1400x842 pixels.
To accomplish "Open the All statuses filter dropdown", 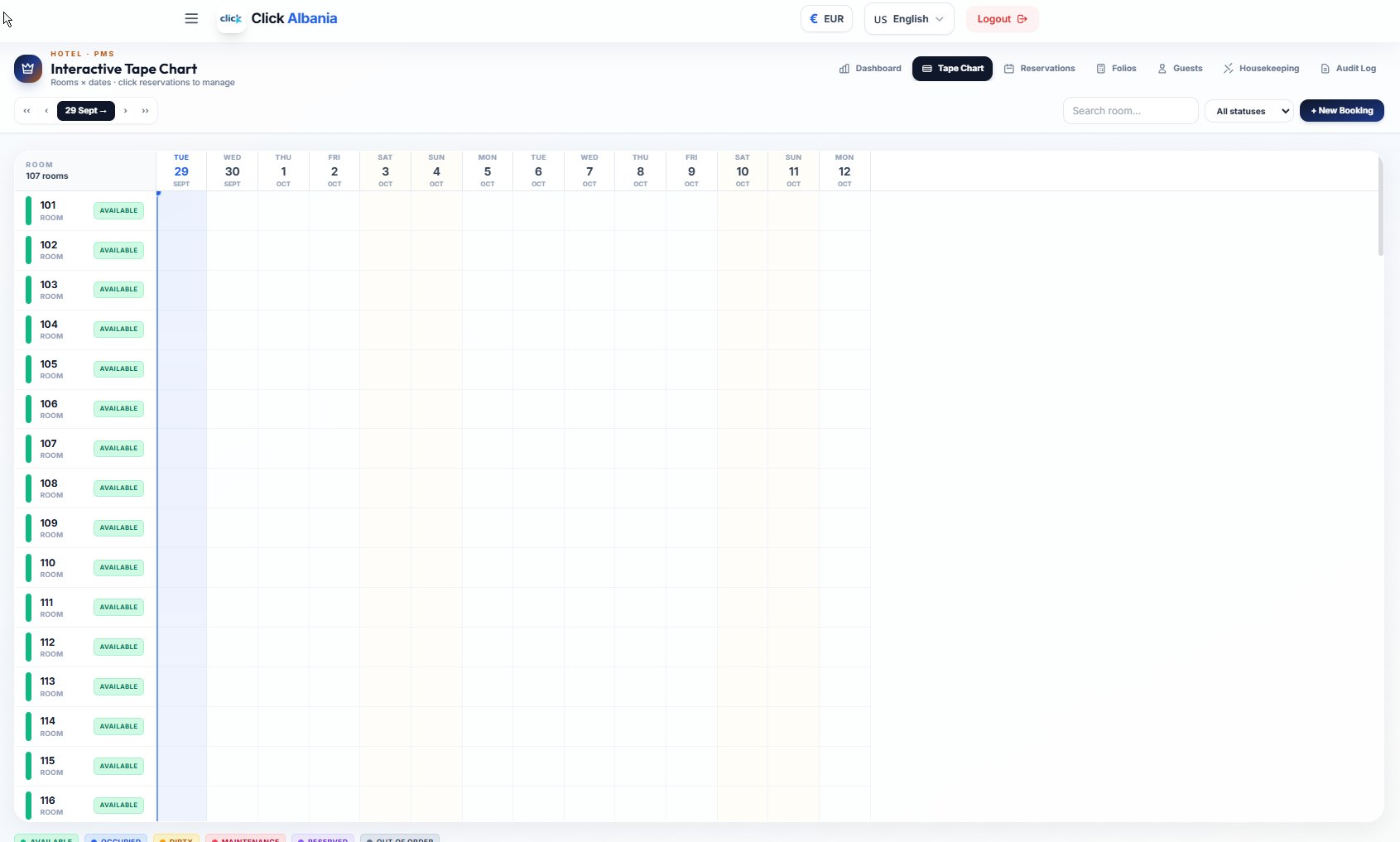I will tap(1249, 111).
